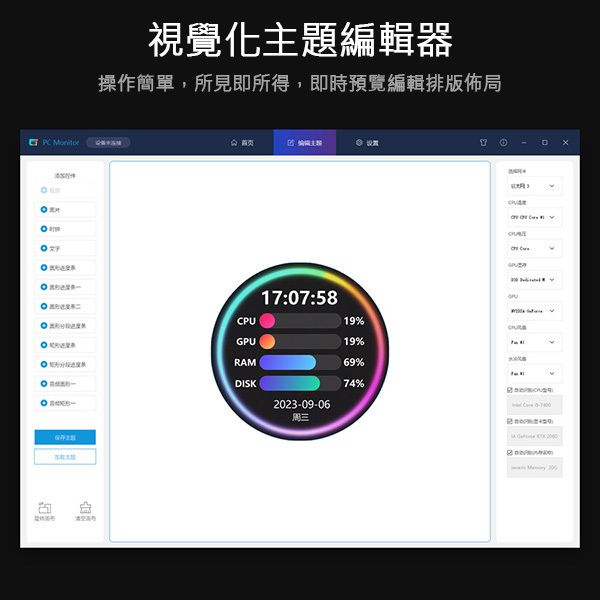Image resolution: width=600 pixels, height=600 pixels.
Task: Open the CPU电压 dropdown showing CPU Core
Action: 535,248
